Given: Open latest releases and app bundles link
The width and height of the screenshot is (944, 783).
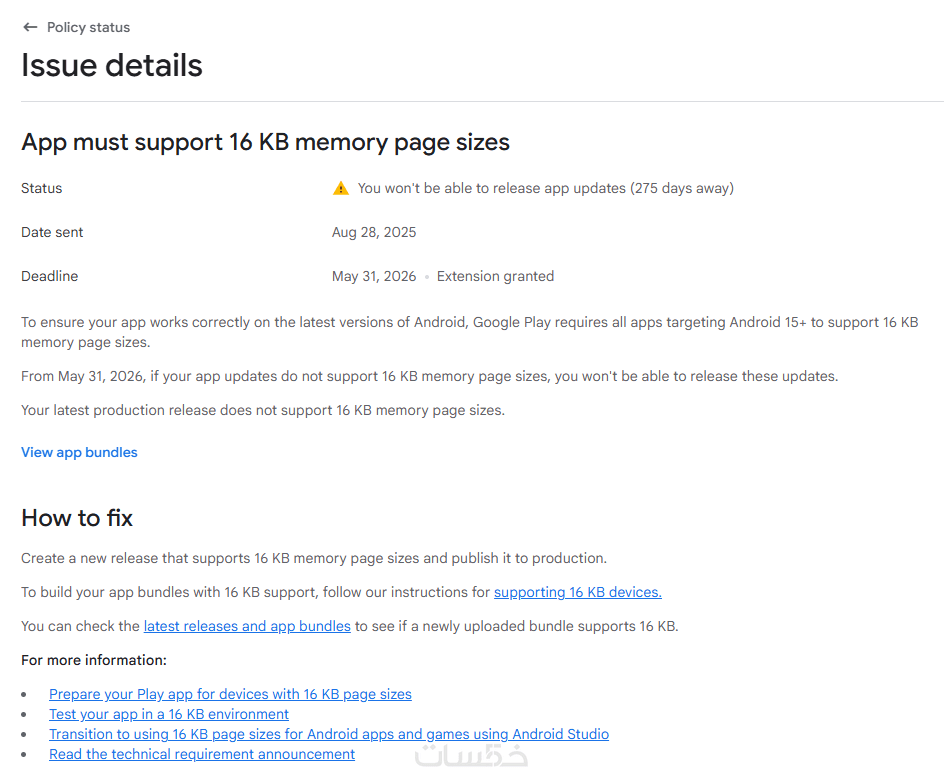Looking at the screenshot, I should [x=247, y=626].
